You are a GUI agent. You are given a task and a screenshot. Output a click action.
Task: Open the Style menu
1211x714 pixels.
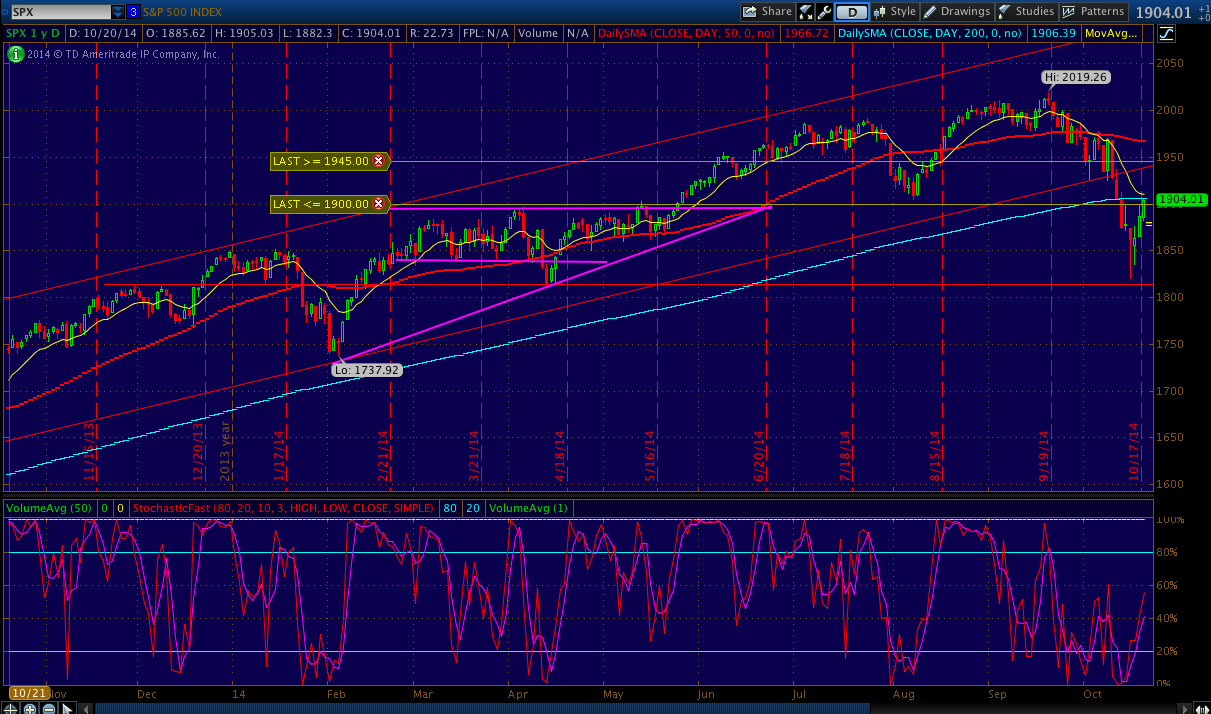[894, 12]
